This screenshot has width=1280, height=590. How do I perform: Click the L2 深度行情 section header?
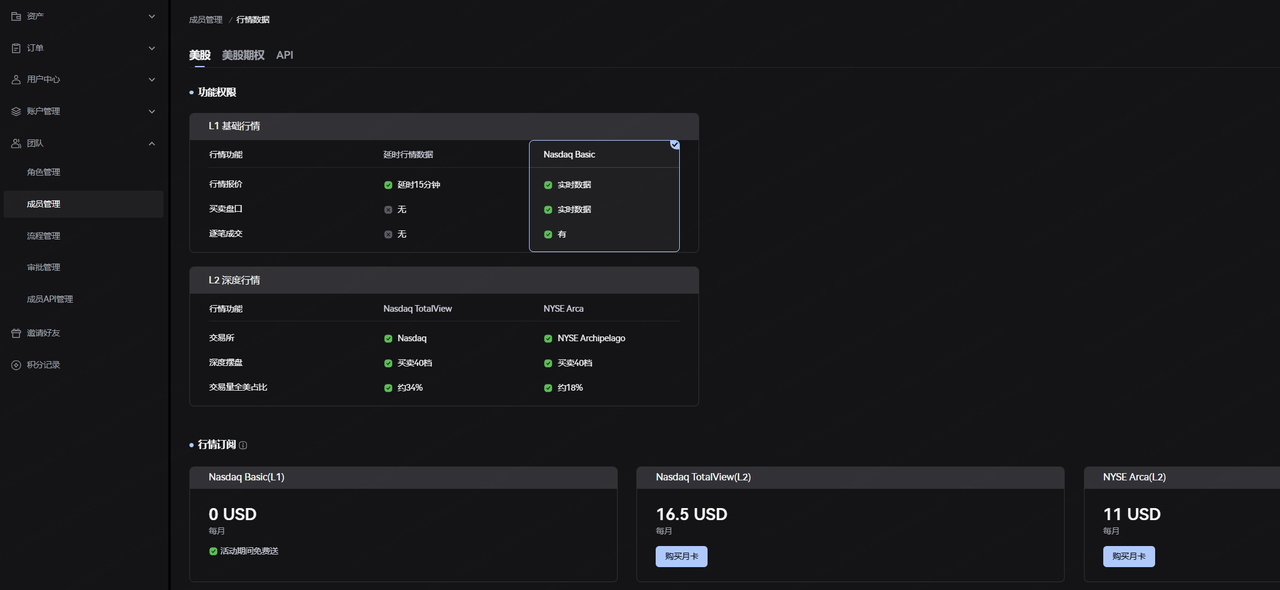444,280
